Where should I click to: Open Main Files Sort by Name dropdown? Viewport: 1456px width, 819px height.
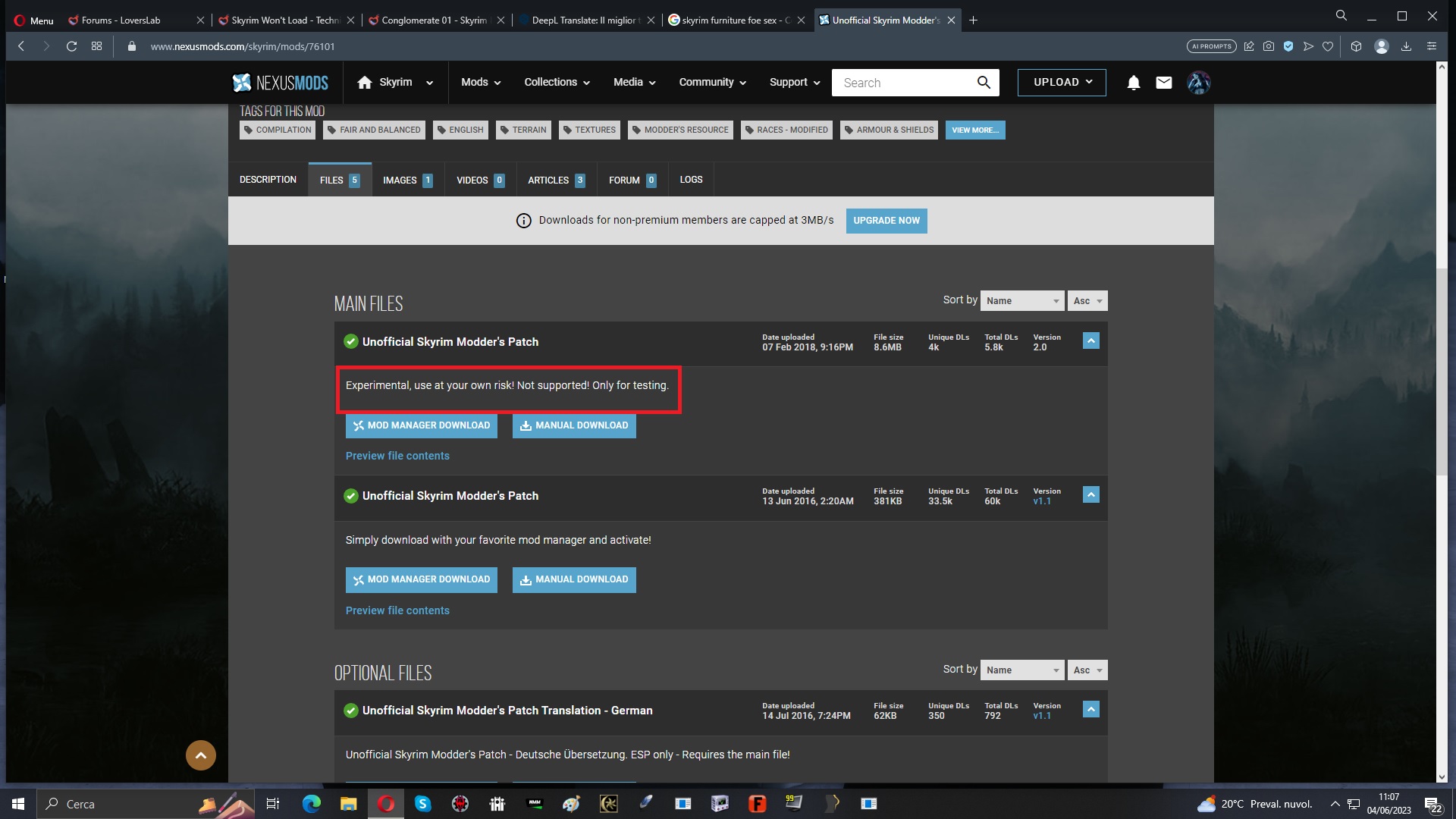click(1022, 301)
